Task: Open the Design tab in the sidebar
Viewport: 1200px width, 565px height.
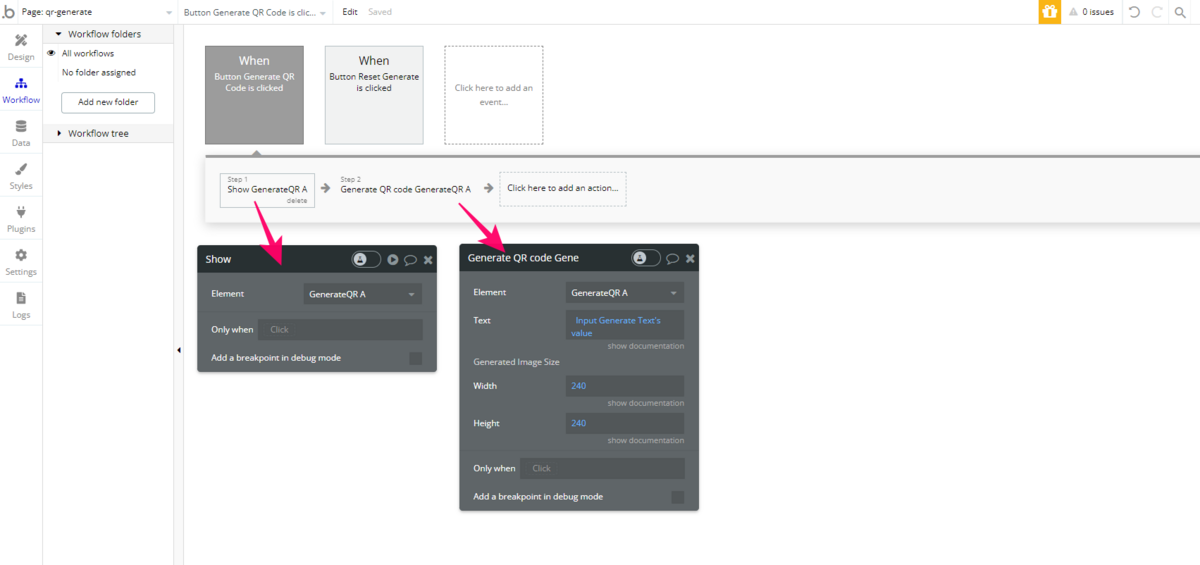Action: point(21,47)
